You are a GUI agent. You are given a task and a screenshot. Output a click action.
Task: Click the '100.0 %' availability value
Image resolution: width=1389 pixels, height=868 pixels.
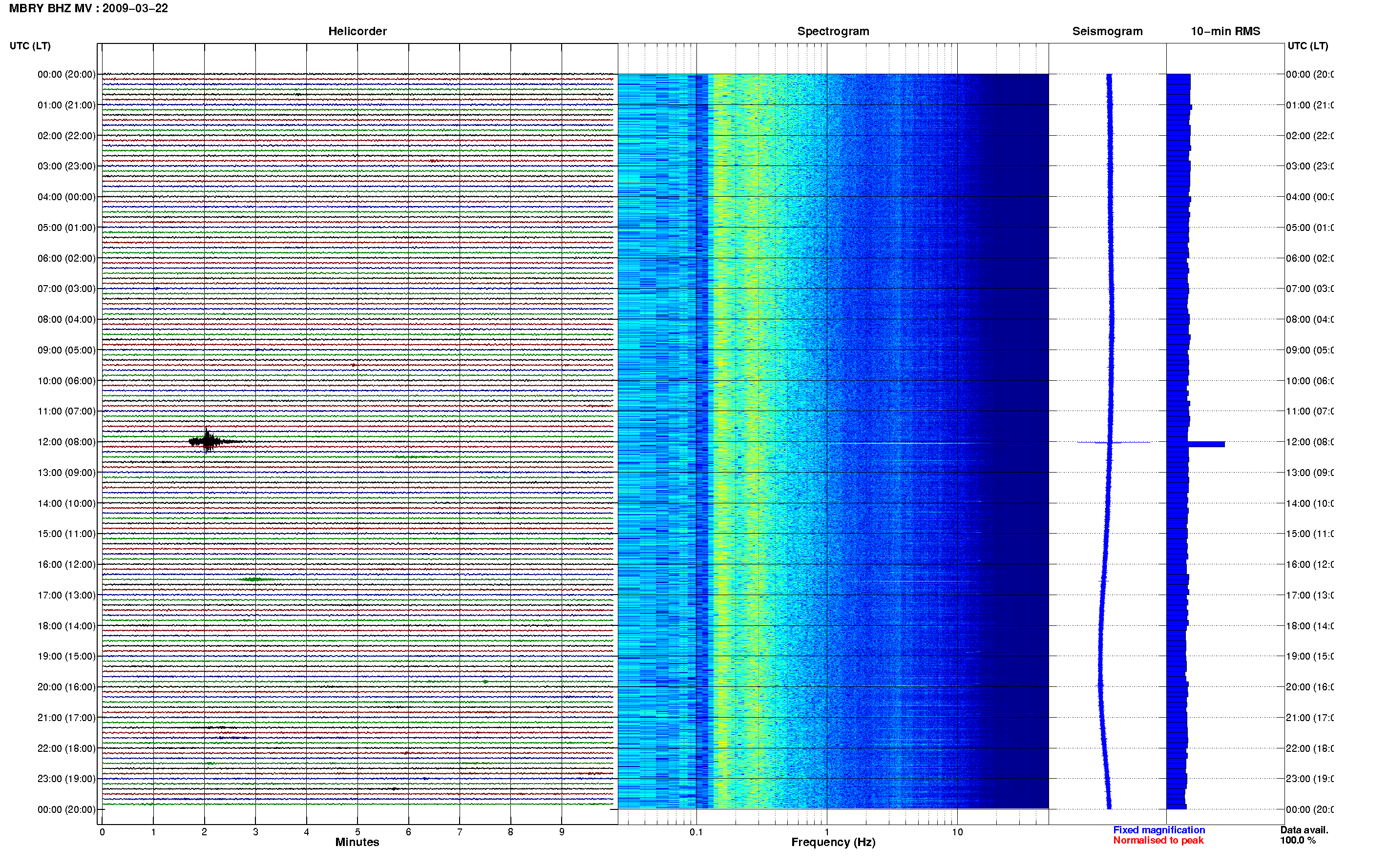coord(1298,840)
